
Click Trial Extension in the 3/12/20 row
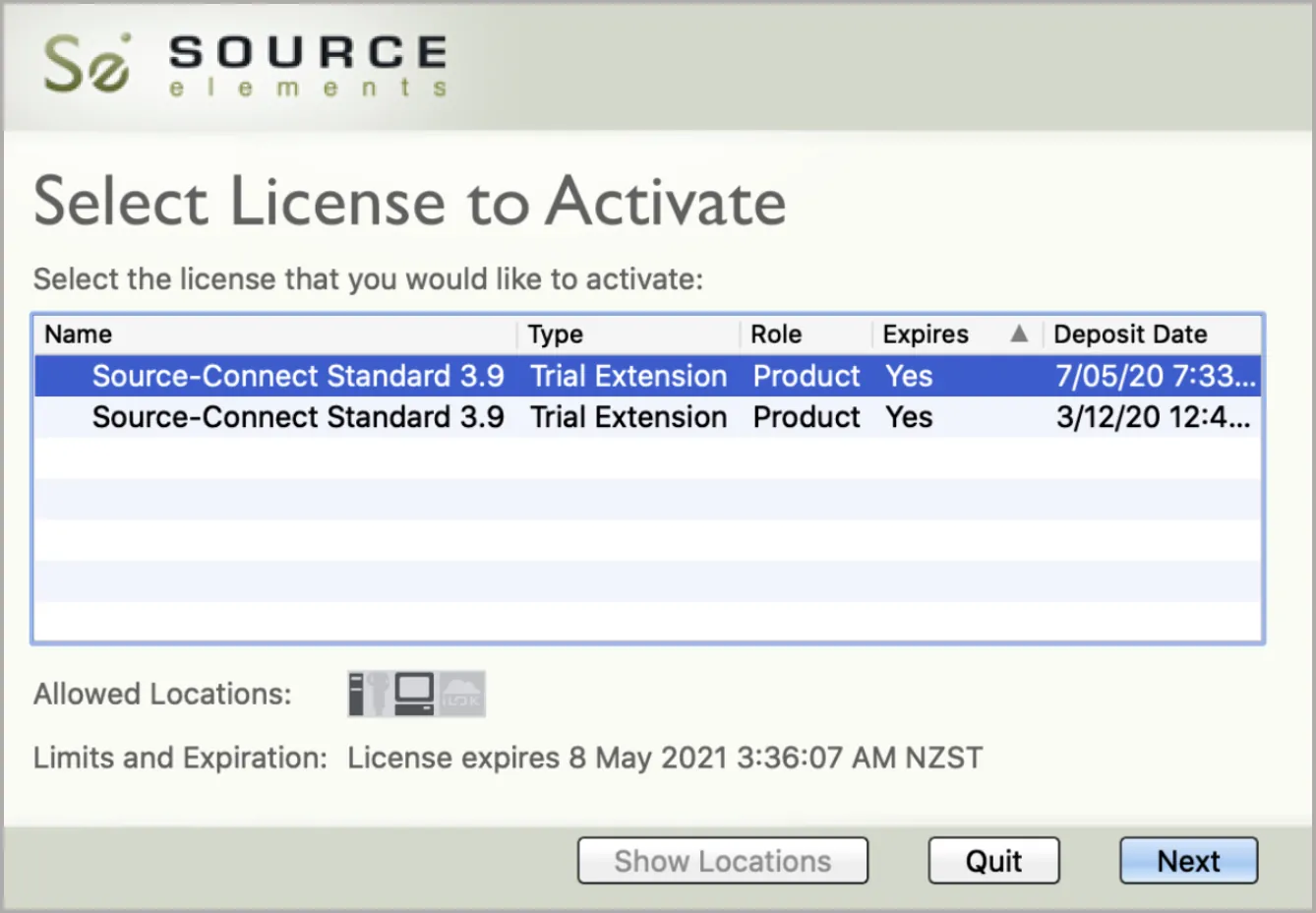[628, 417]
